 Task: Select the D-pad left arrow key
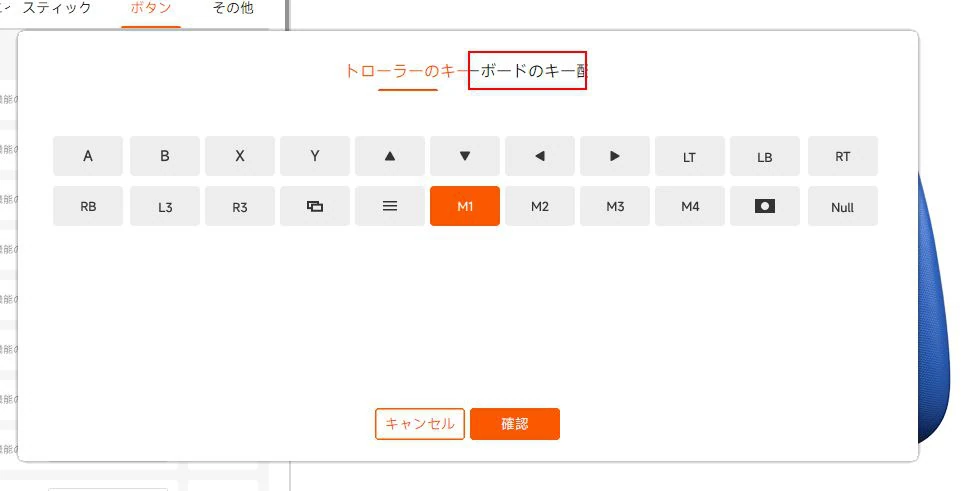click(x=540, y=156)
